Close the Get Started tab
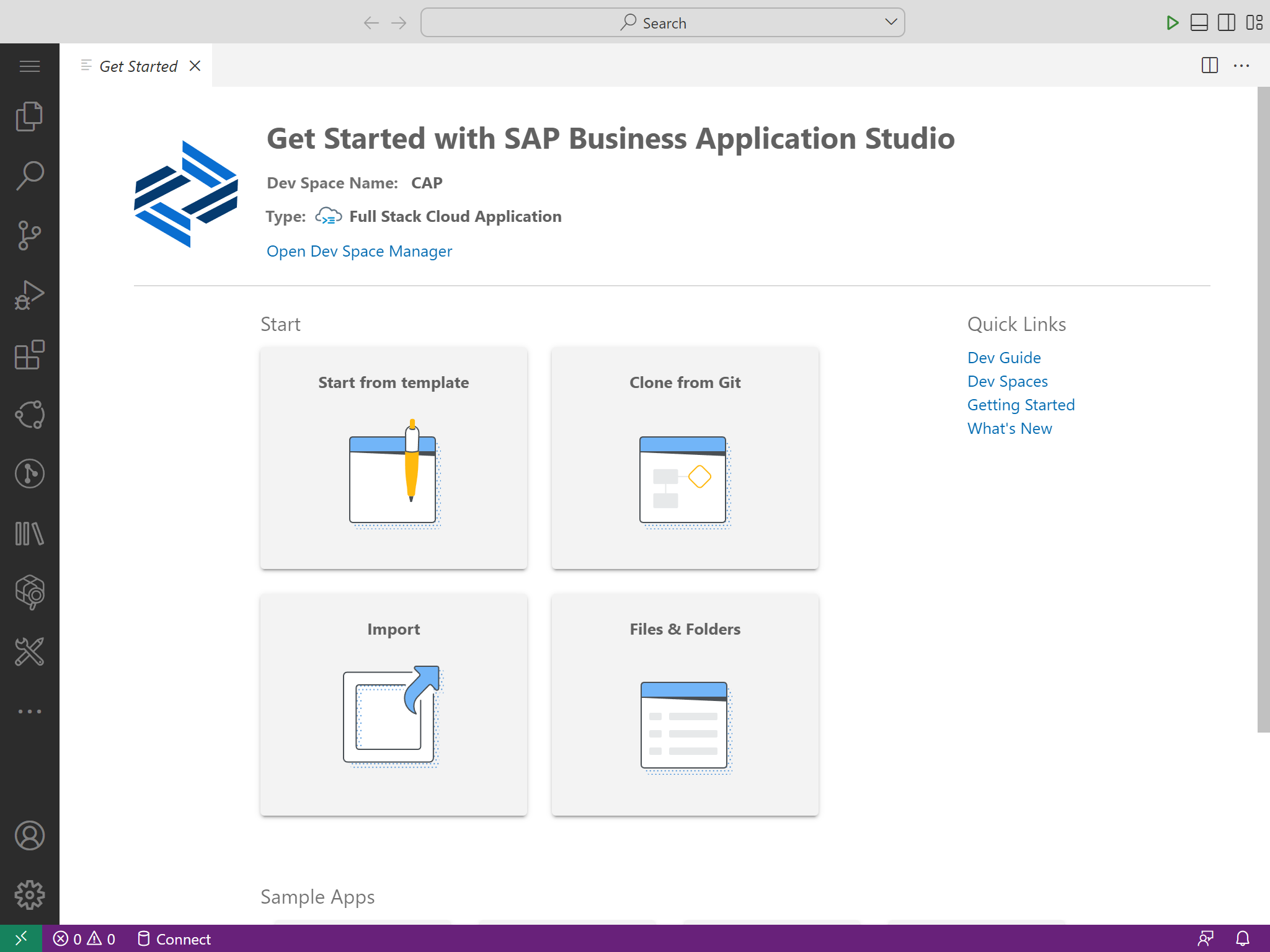The height and width of the screenshot is (952, 1270). 195,66
